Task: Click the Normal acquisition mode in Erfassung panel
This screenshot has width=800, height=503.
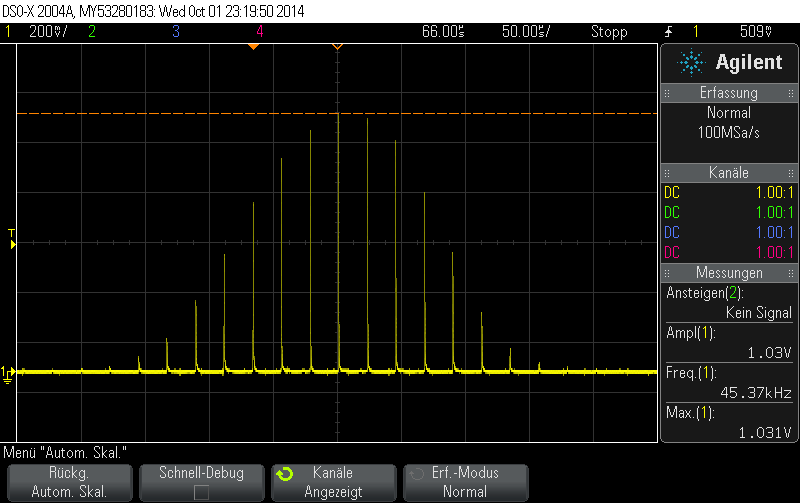Action: click(729, 113)
